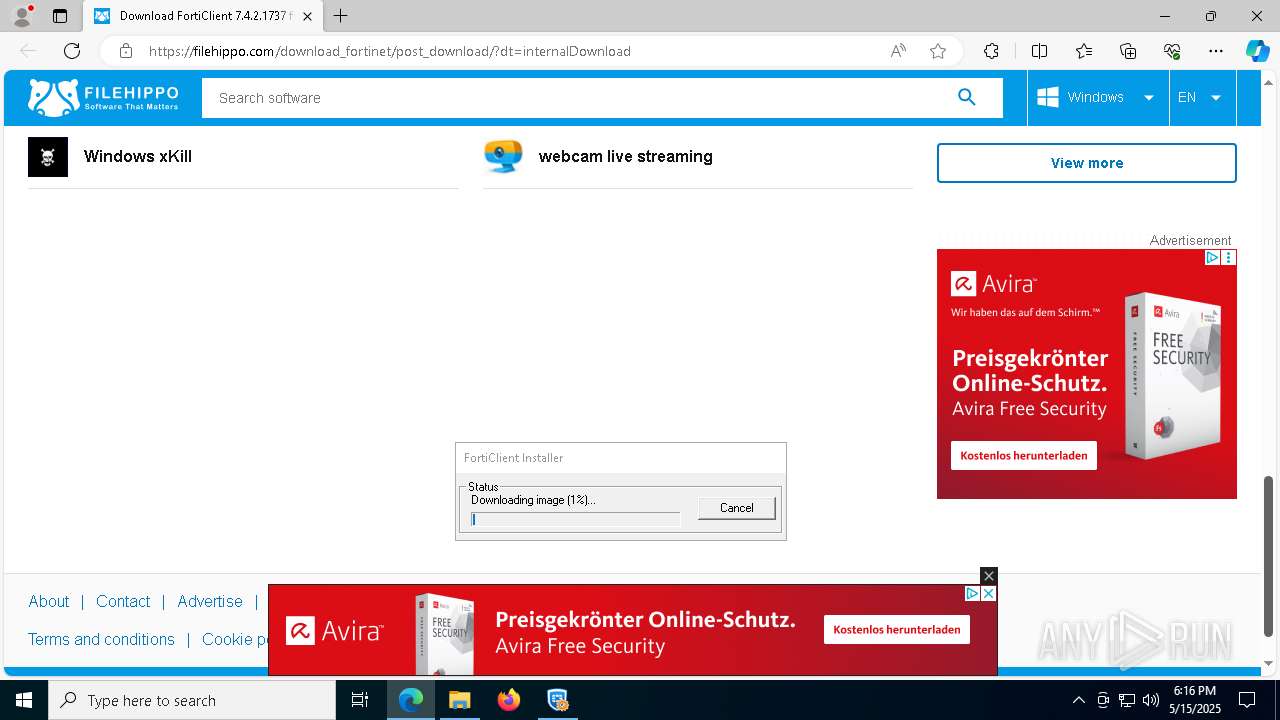Open the volume tray icon
The width and height of the screenshot is (1280, 720).
pyautogui.click(x=1151, y=700)
